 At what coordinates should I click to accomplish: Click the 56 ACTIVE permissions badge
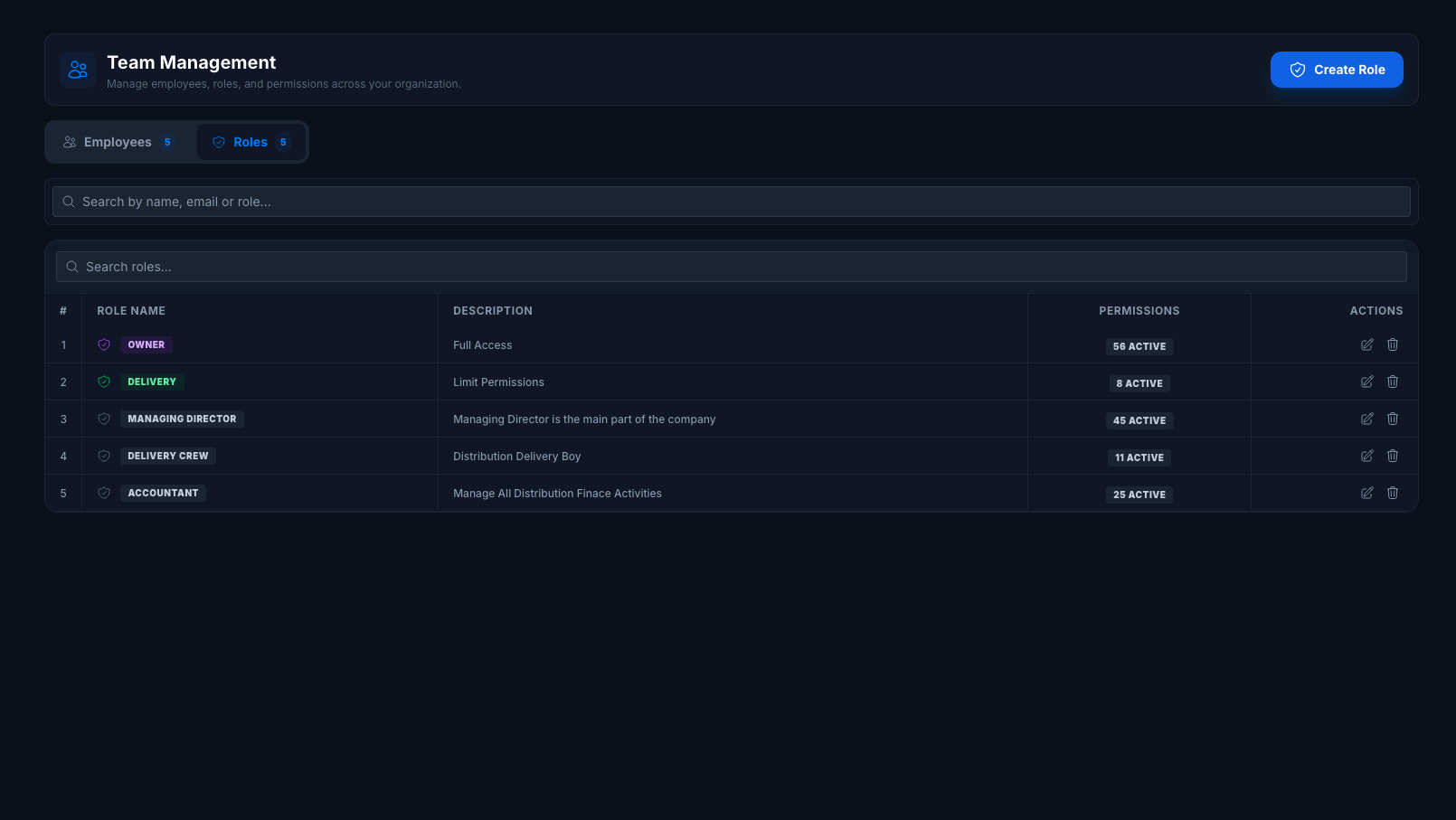click(x=1139, y=346)
